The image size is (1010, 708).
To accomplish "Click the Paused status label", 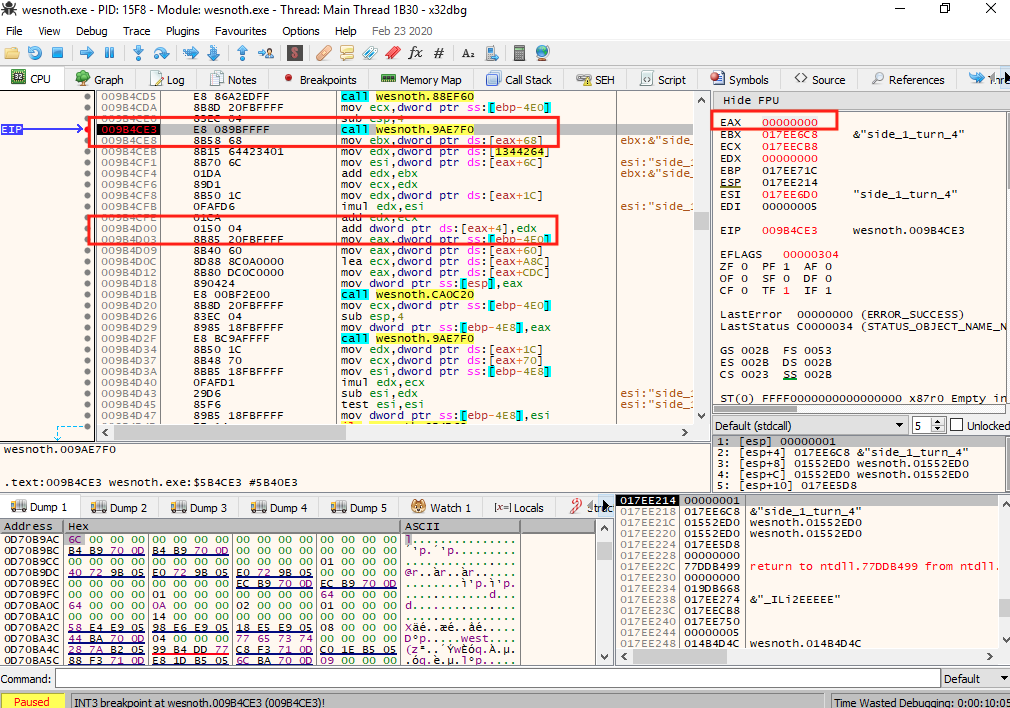I will click(32, 702).
